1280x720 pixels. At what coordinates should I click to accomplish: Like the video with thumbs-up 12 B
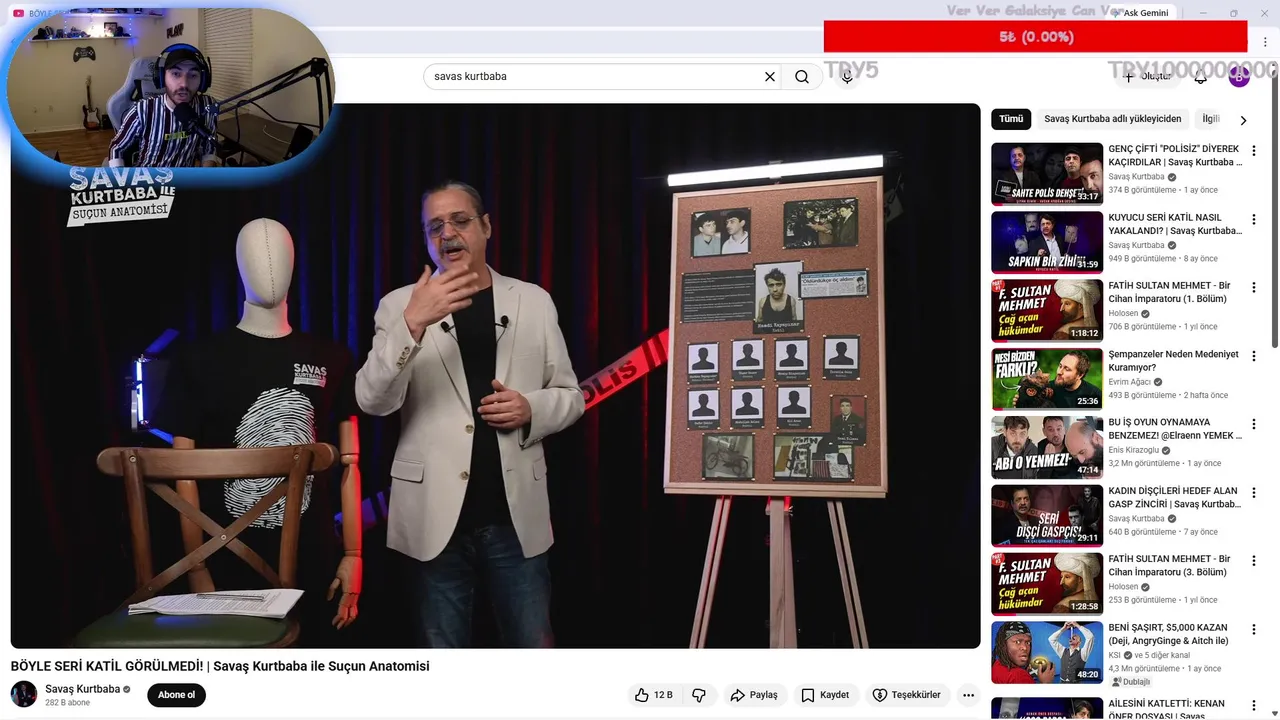(x=653, y=695)
